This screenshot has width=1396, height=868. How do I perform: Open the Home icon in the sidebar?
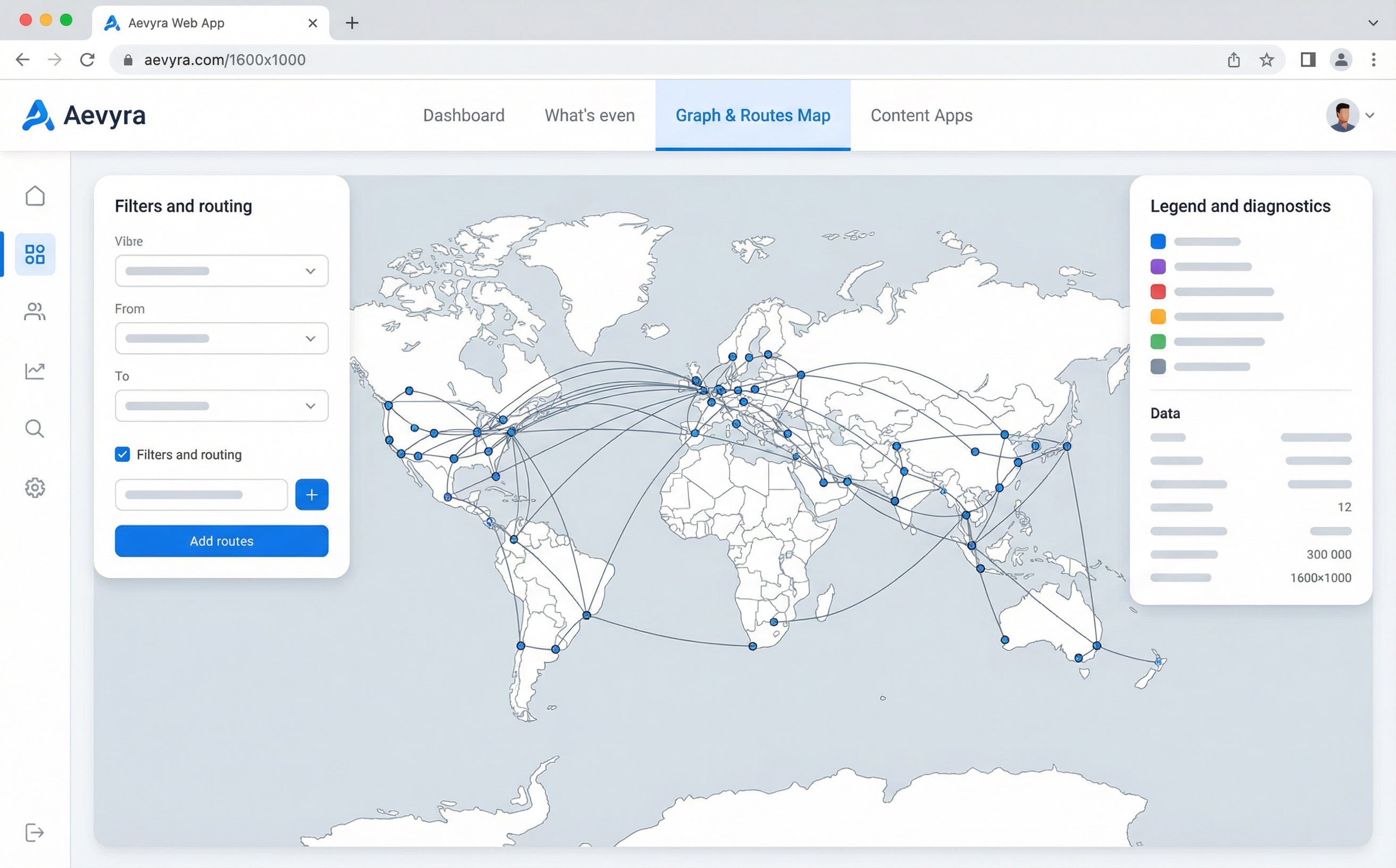coord(35,196)
